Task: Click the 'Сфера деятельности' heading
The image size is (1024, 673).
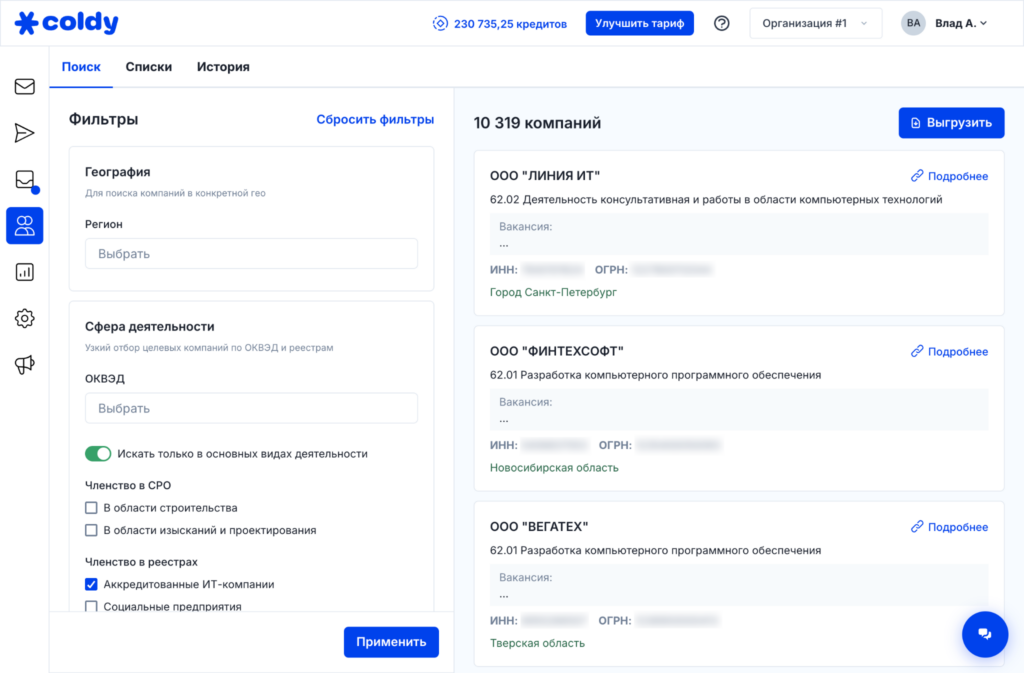Action: (x=150, y=326)
